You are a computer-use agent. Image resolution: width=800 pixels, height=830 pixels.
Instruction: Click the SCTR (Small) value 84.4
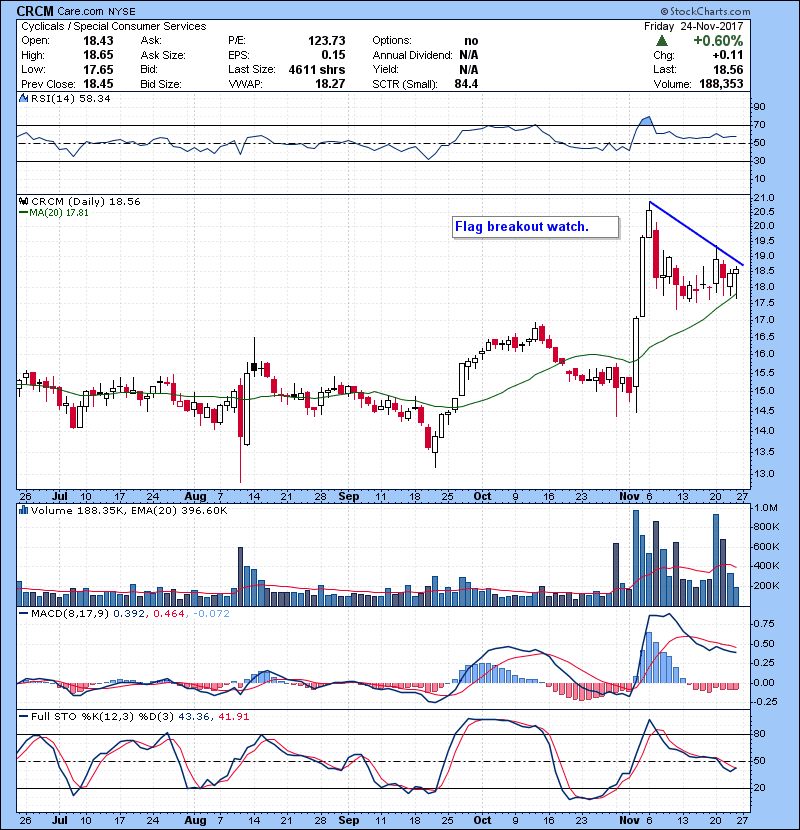click(x=466, y=84)
